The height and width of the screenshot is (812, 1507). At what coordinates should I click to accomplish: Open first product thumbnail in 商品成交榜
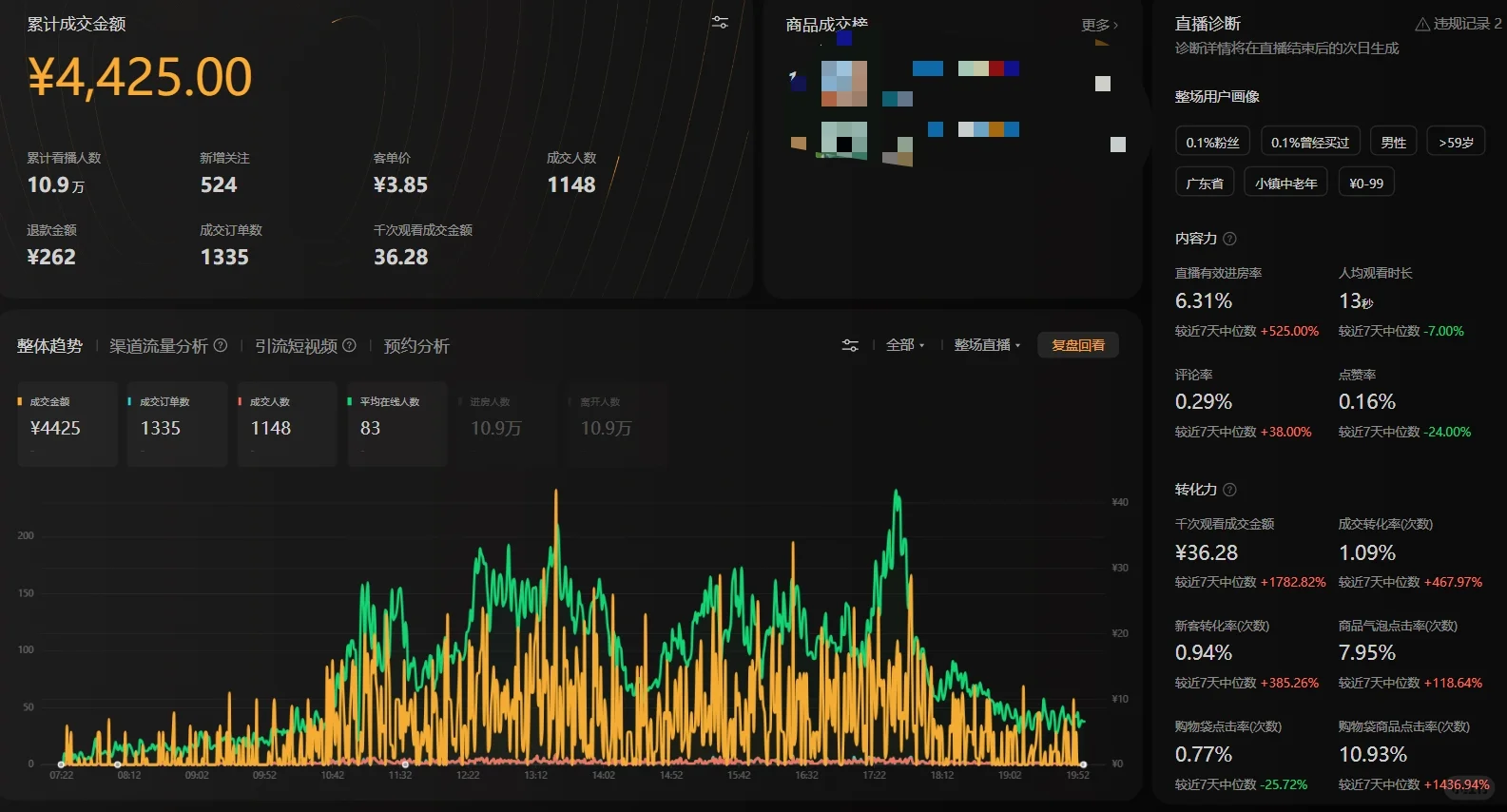(x=844, y=84)
